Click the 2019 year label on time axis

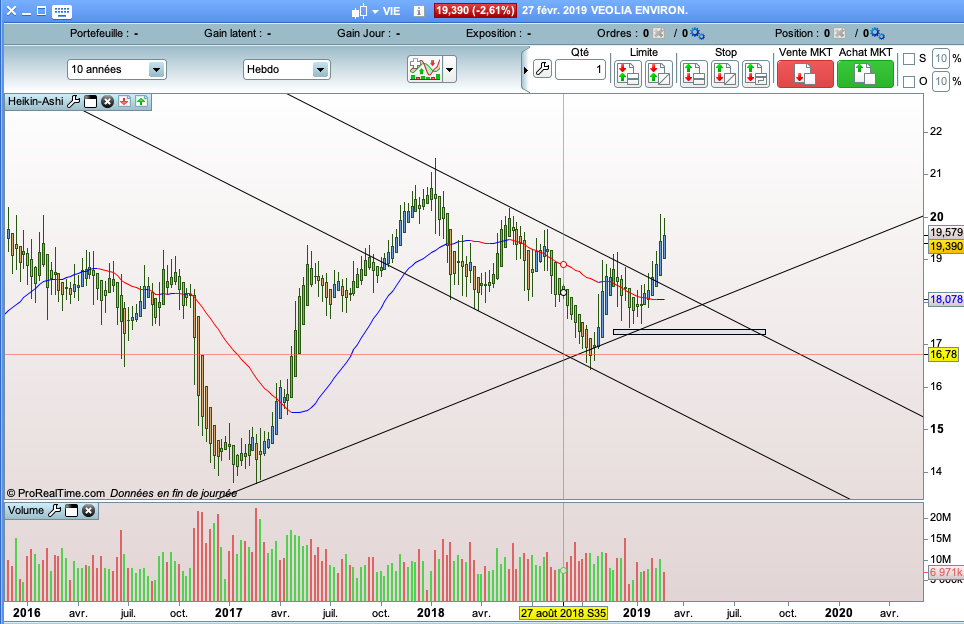(636, 613)
